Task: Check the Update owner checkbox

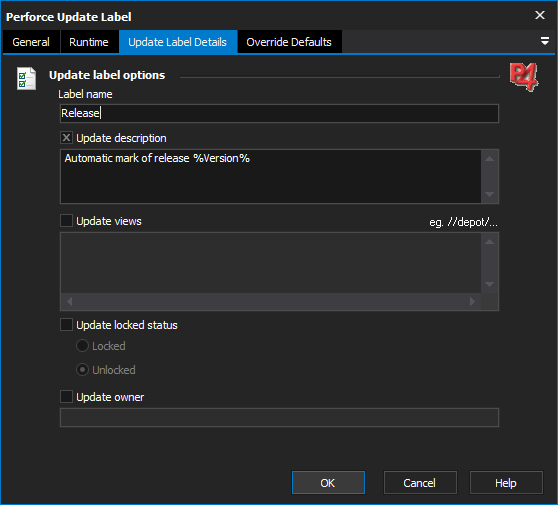Action: (66, 396)
